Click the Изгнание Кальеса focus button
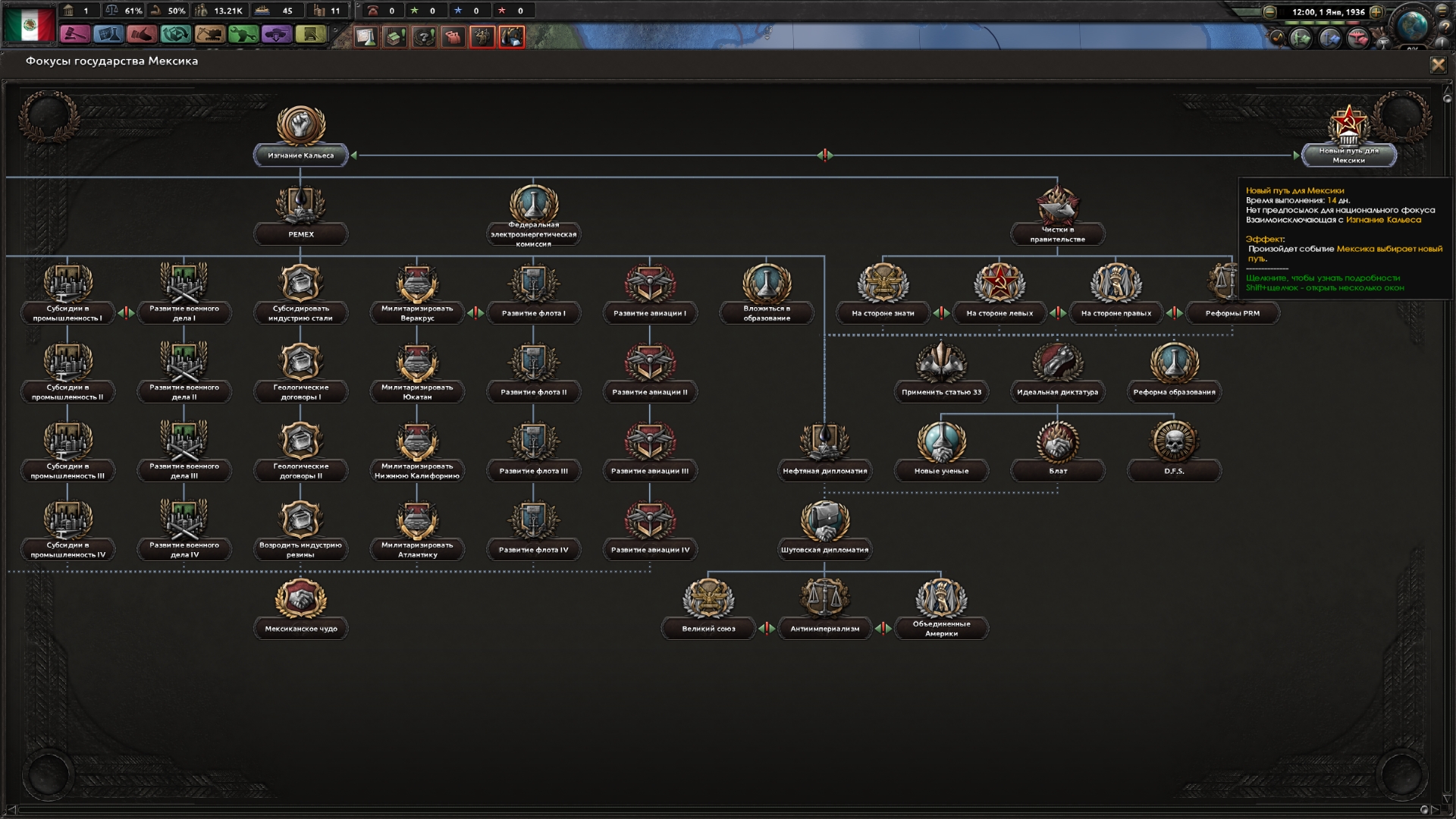Screen dimensions: 1456x819 point(300,155)
